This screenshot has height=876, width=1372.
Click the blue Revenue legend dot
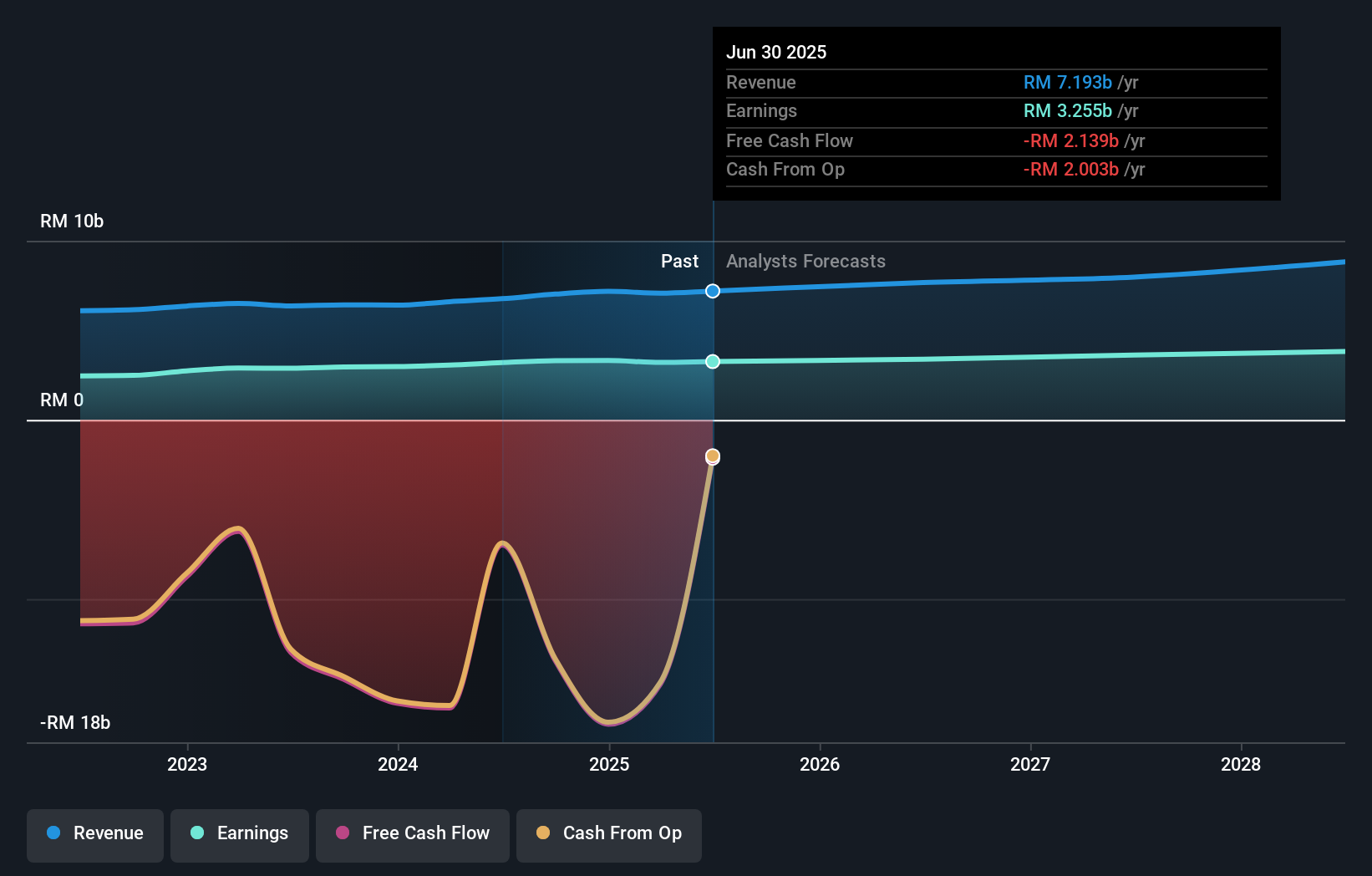pos(53,833)
